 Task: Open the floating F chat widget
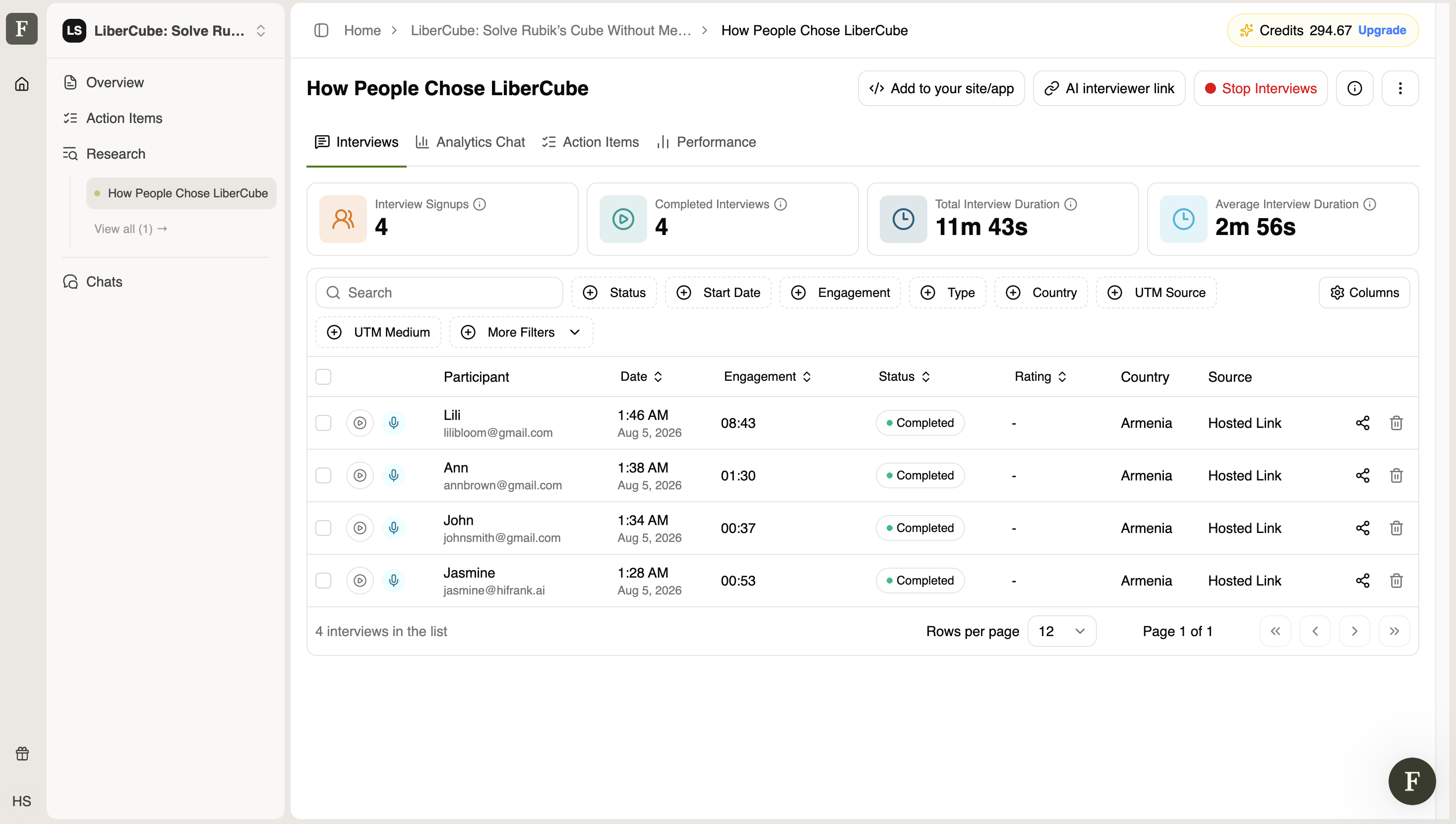[1412, 781]
